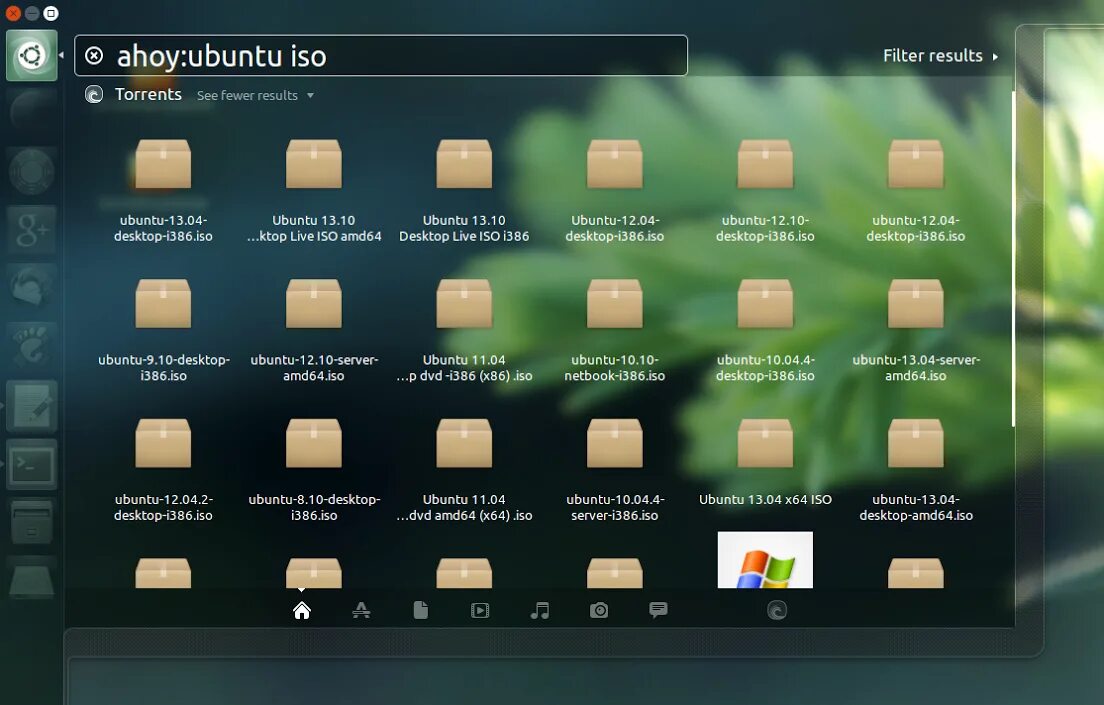
Task: Select ubuntu-10.10-netbook-i386.iso result
Action: (615, 330)
